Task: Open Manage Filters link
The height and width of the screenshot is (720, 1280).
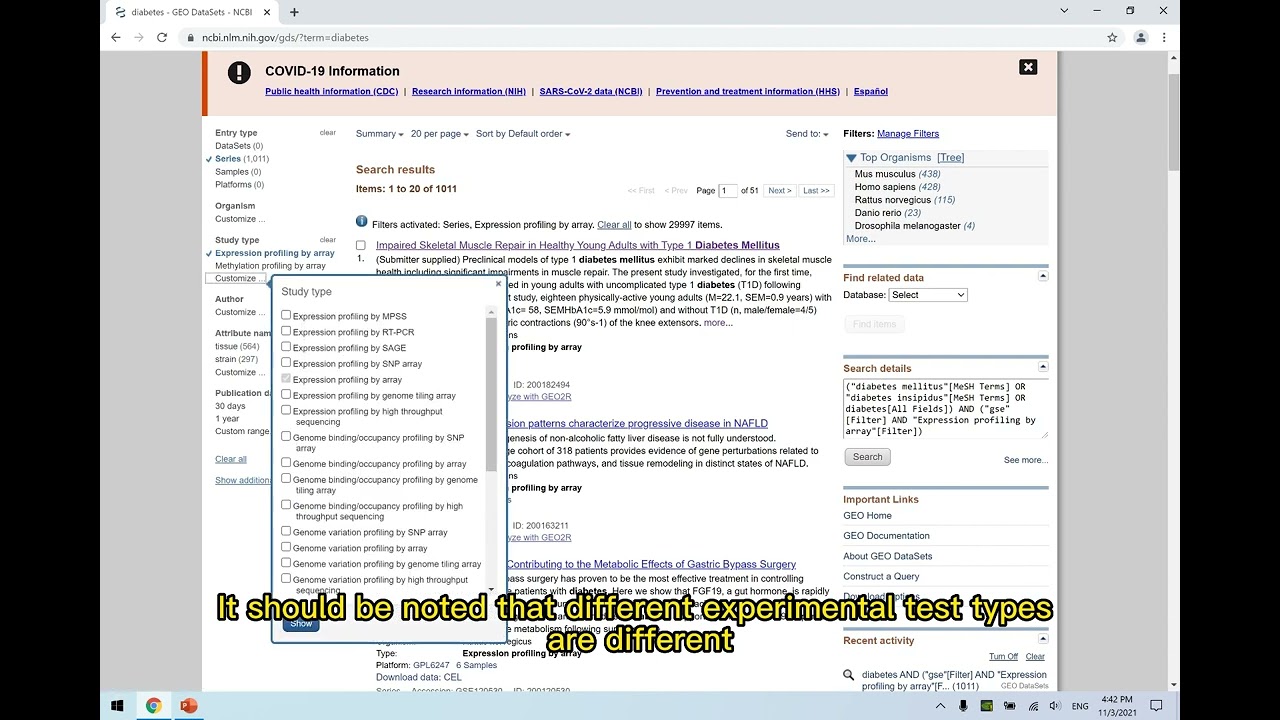Action: 908,134
